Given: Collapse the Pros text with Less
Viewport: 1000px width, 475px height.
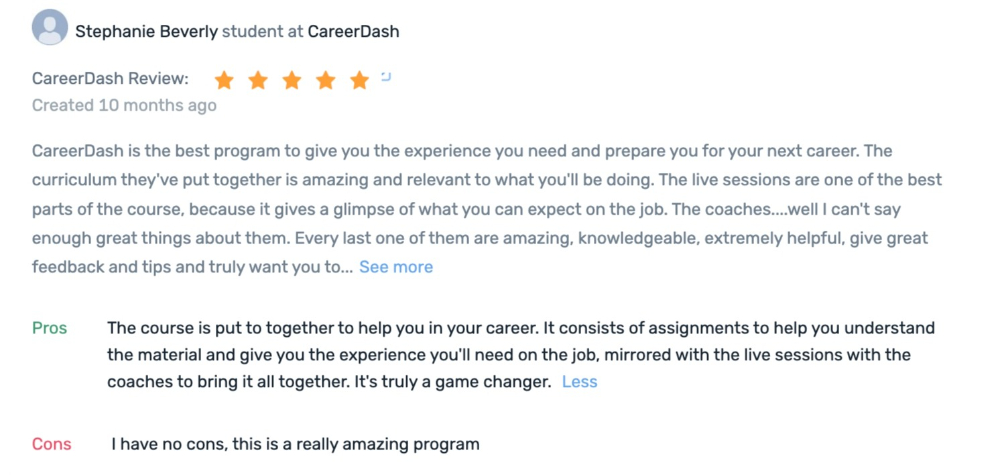Looking at the screenshot, I should click(580, 382).
